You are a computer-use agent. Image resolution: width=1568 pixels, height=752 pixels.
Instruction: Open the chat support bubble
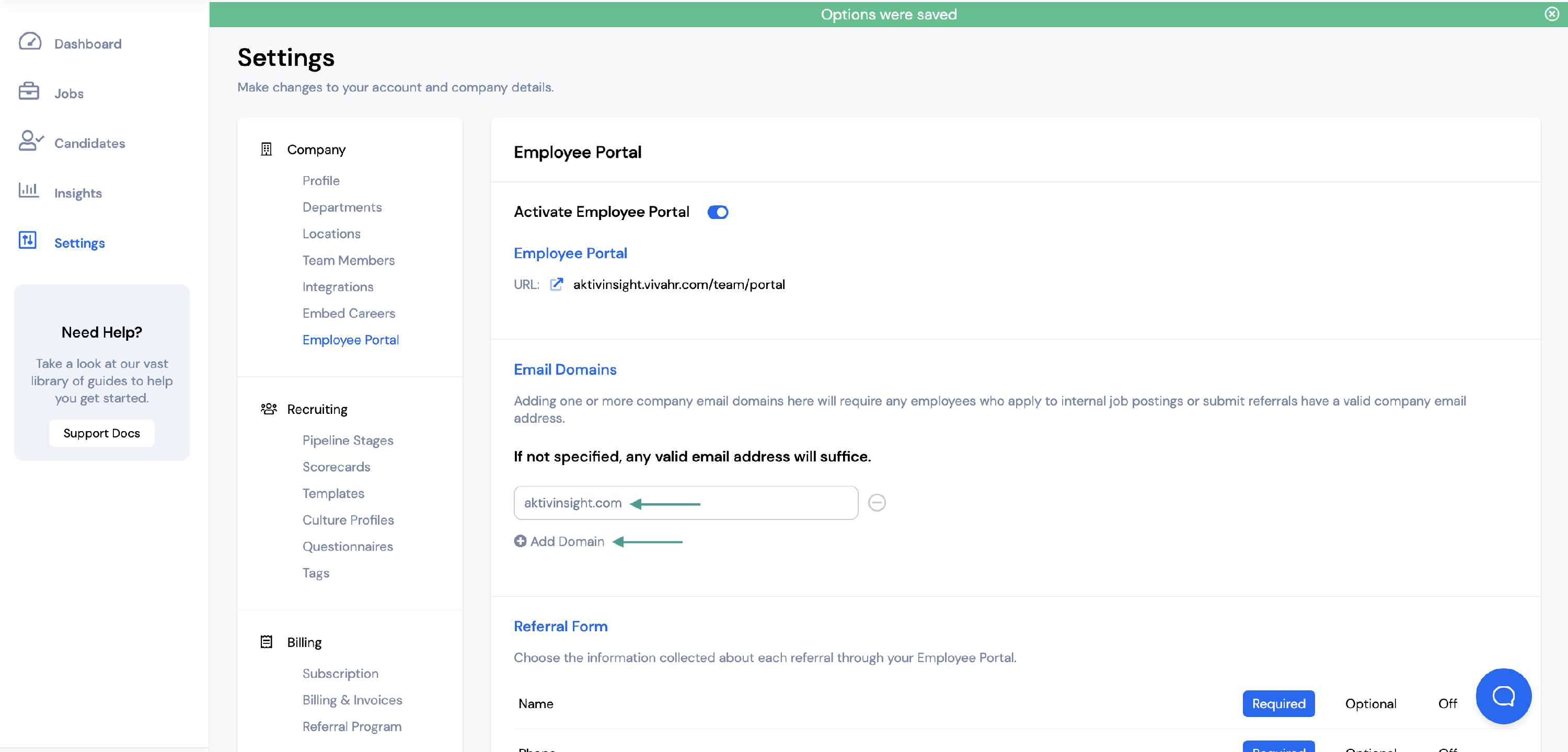[1503, 696]
